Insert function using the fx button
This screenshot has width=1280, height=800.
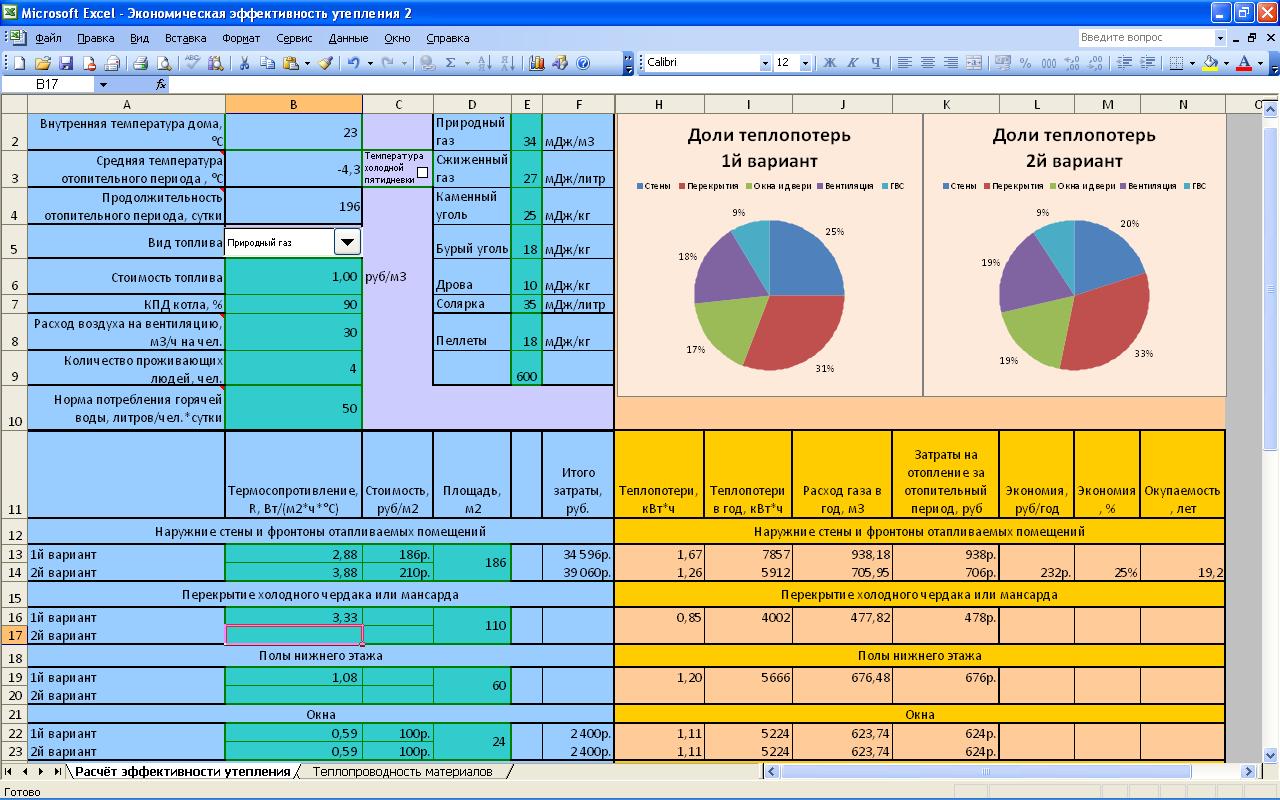160,85
